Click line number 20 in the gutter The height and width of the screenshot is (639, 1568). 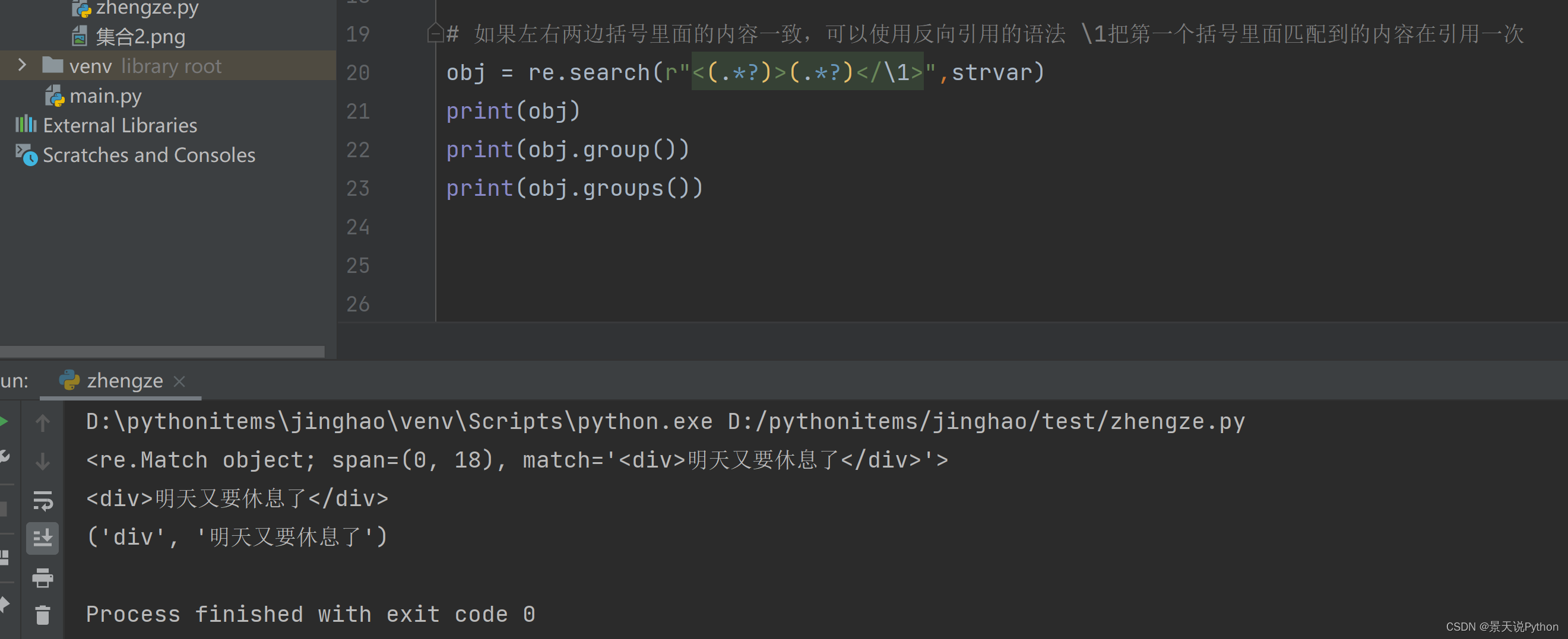358,73
